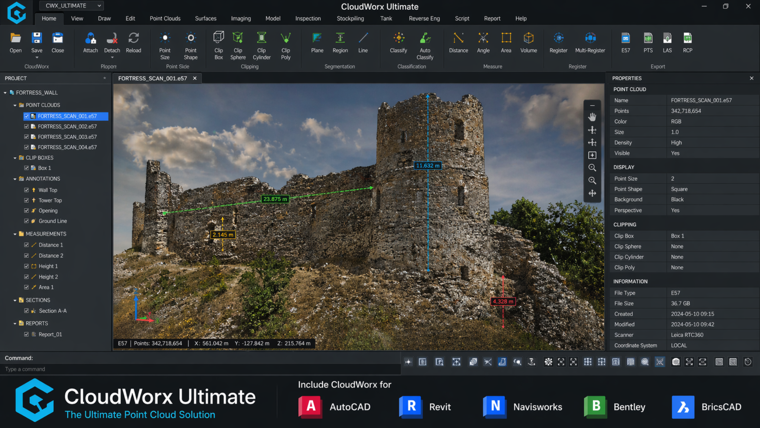This screenshot has width=760, height=428.
Task: Collapse the FORTRESS_WALL root node
Action: [5, 93]
